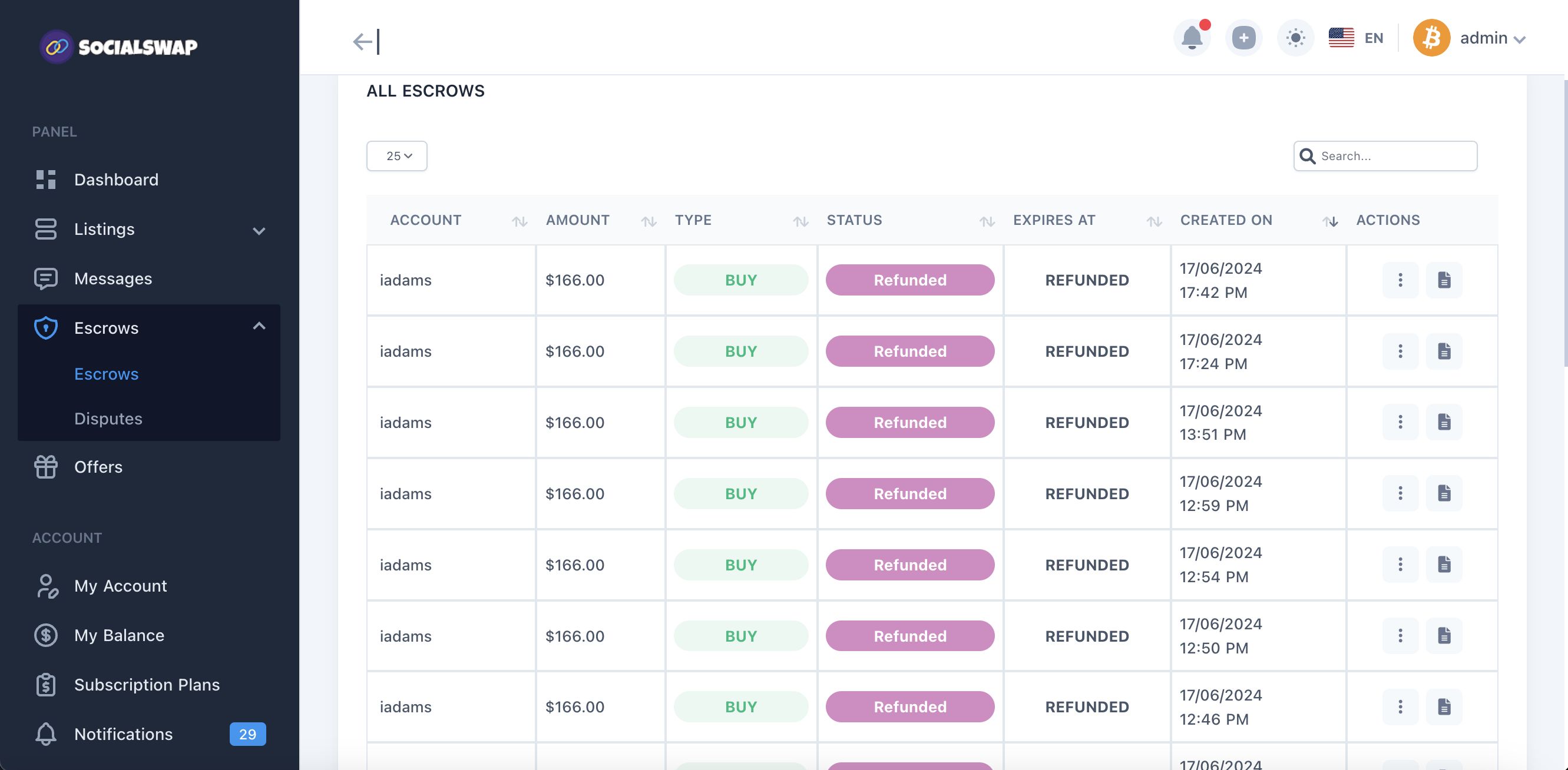Click the Search input field

[1394, 157]
